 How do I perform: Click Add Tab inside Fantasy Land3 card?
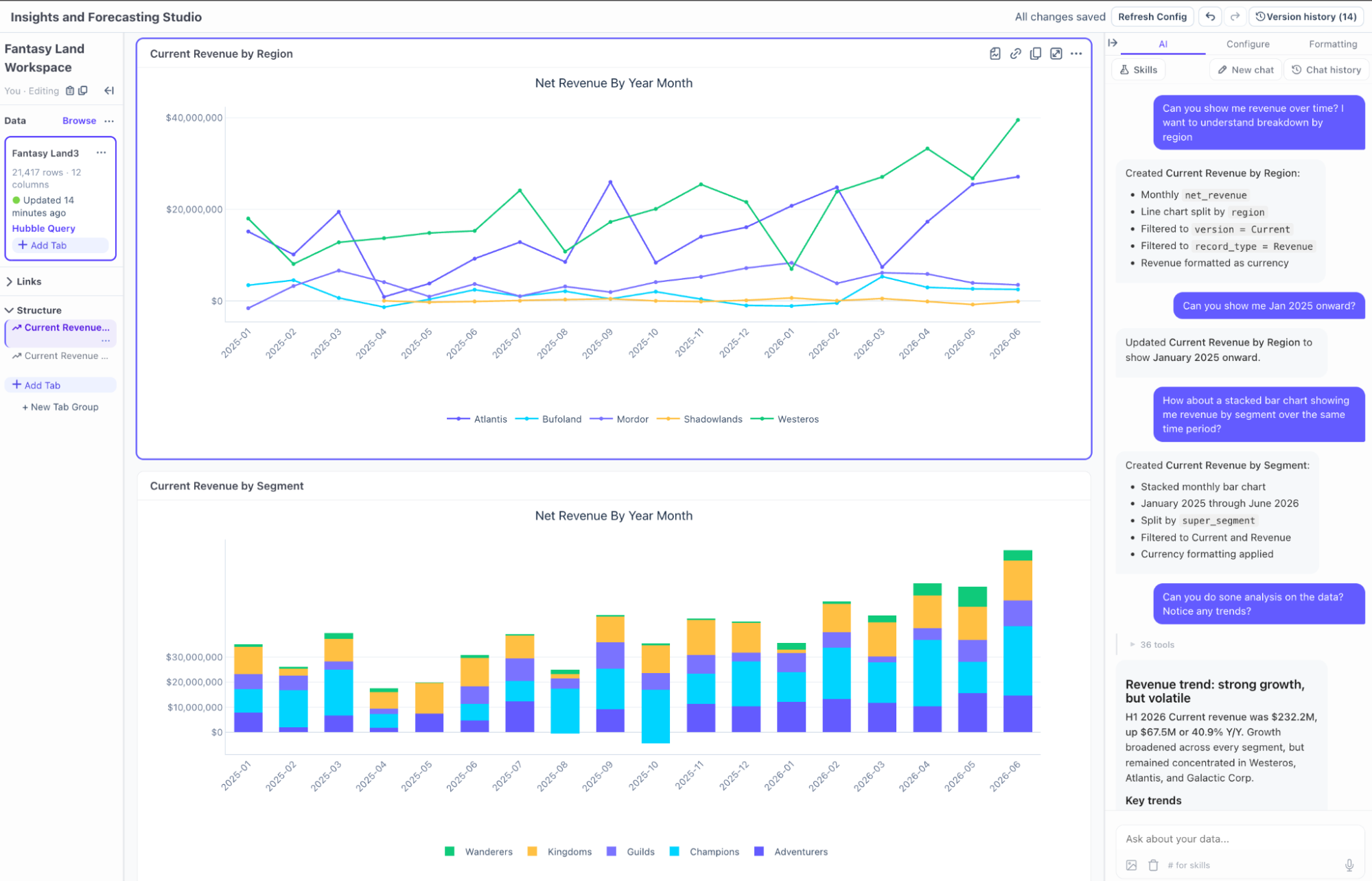click(60, 245)
